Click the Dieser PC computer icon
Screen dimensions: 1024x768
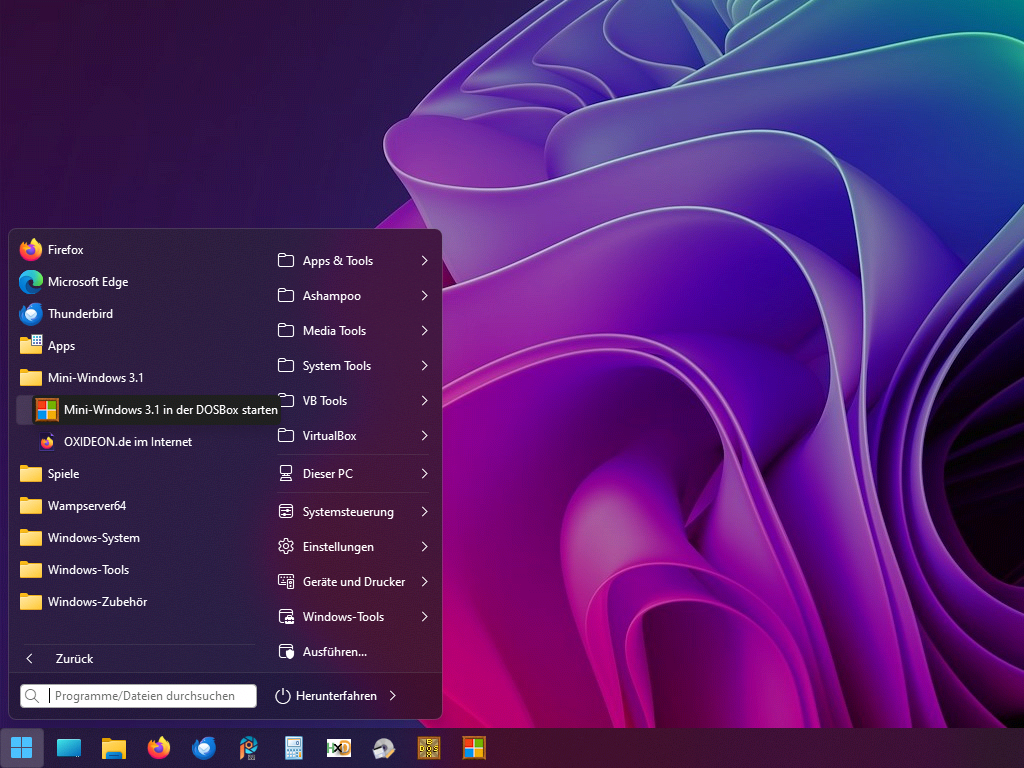click(286, 473)
